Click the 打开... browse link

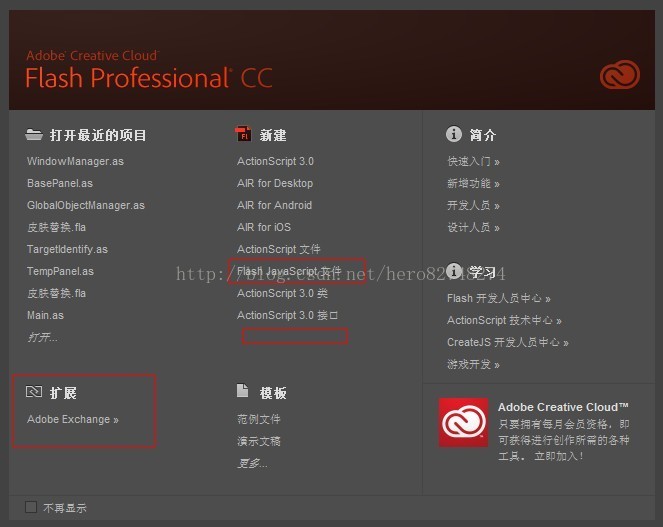click(x=42, y=337)
